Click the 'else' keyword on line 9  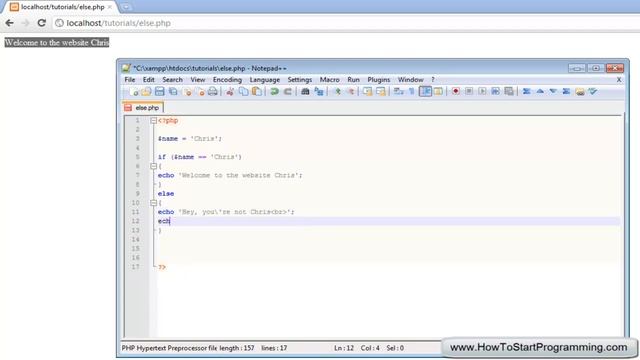(x=166, y=193)
